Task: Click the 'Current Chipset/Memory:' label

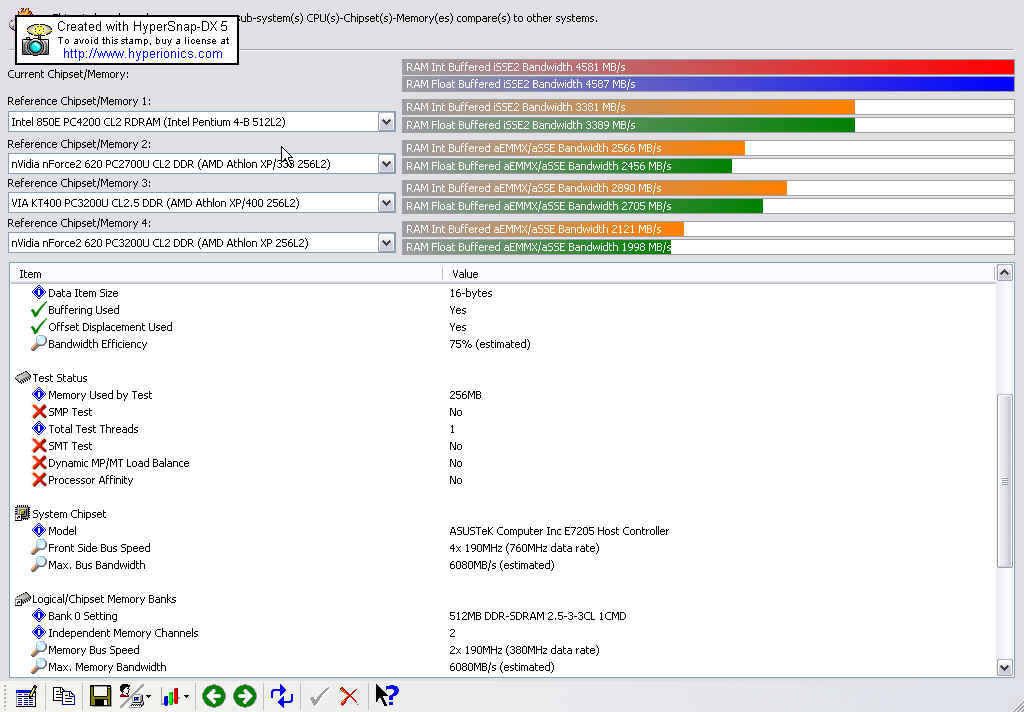Action: click(x=68, y=74)
